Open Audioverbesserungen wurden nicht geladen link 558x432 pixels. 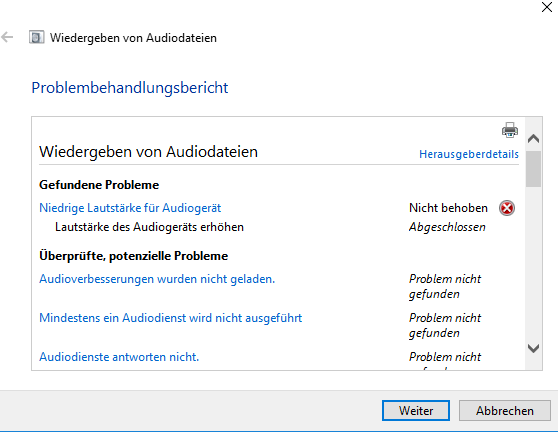click(x=157, y=279)
